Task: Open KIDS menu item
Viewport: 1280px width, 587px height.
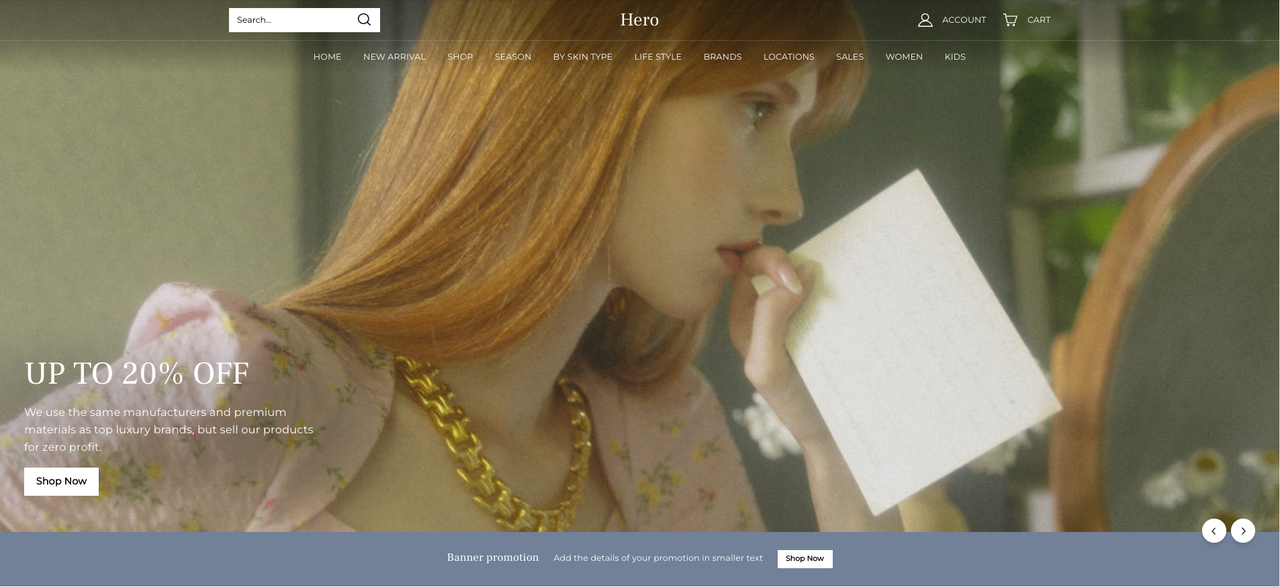Action: [x=955, y=57]
